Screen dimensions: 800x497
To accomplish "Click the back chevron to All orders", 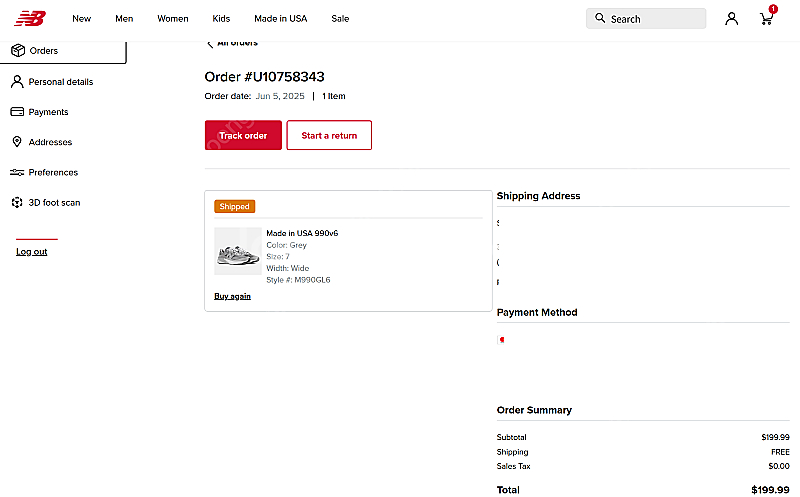I will click(x=210, y=44).
